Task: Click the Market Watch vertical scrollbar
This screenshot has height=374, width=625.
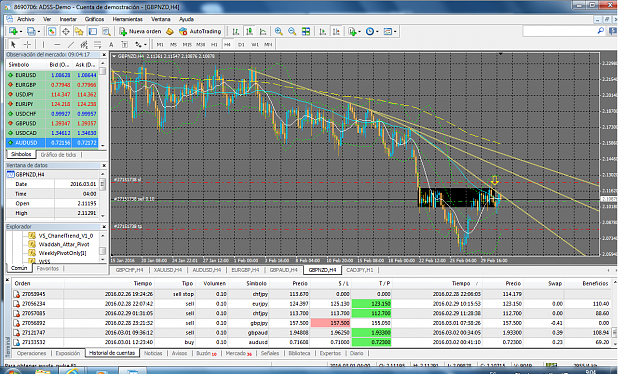Action: (103, 104)
